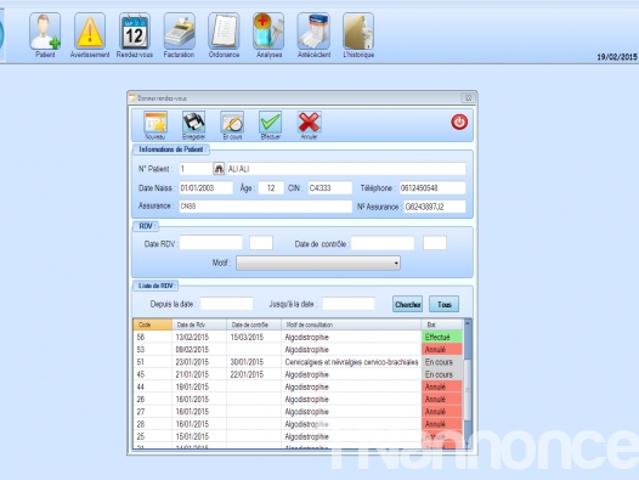
Task: Search patient with binoculars icon
Action: (219, 169)
